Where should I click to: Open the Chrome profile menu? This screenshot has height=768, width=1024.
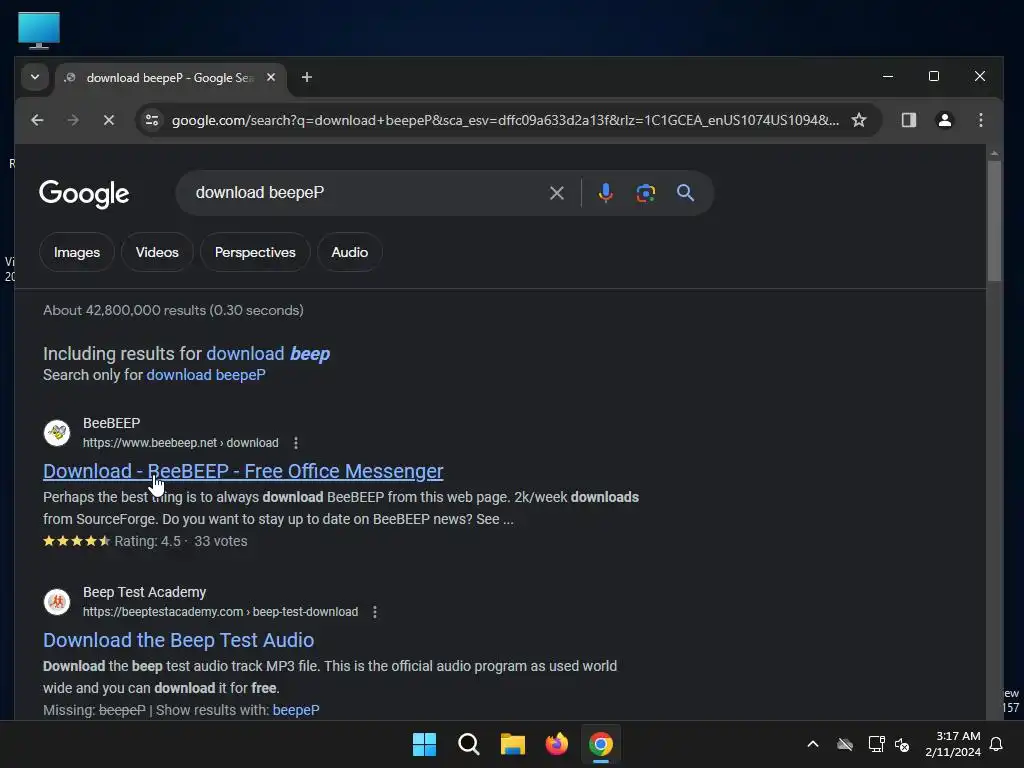point(944,120)
